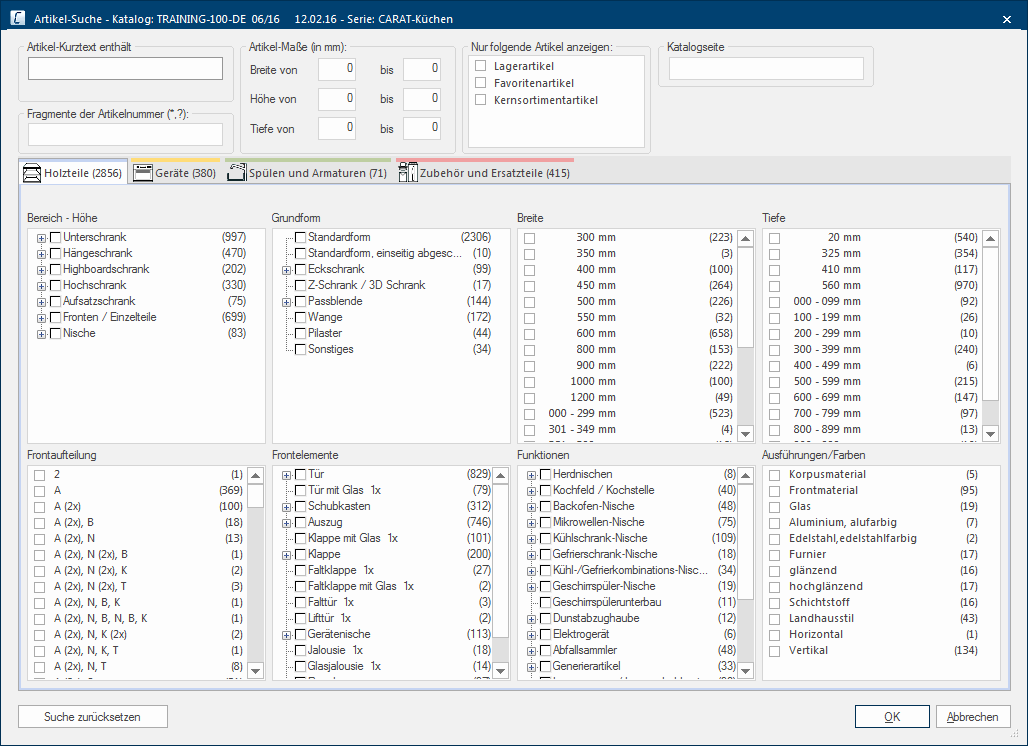Click the sink icon on Spülen tab
This screenshot has width=1028, height=746.
tap(236, 173)
